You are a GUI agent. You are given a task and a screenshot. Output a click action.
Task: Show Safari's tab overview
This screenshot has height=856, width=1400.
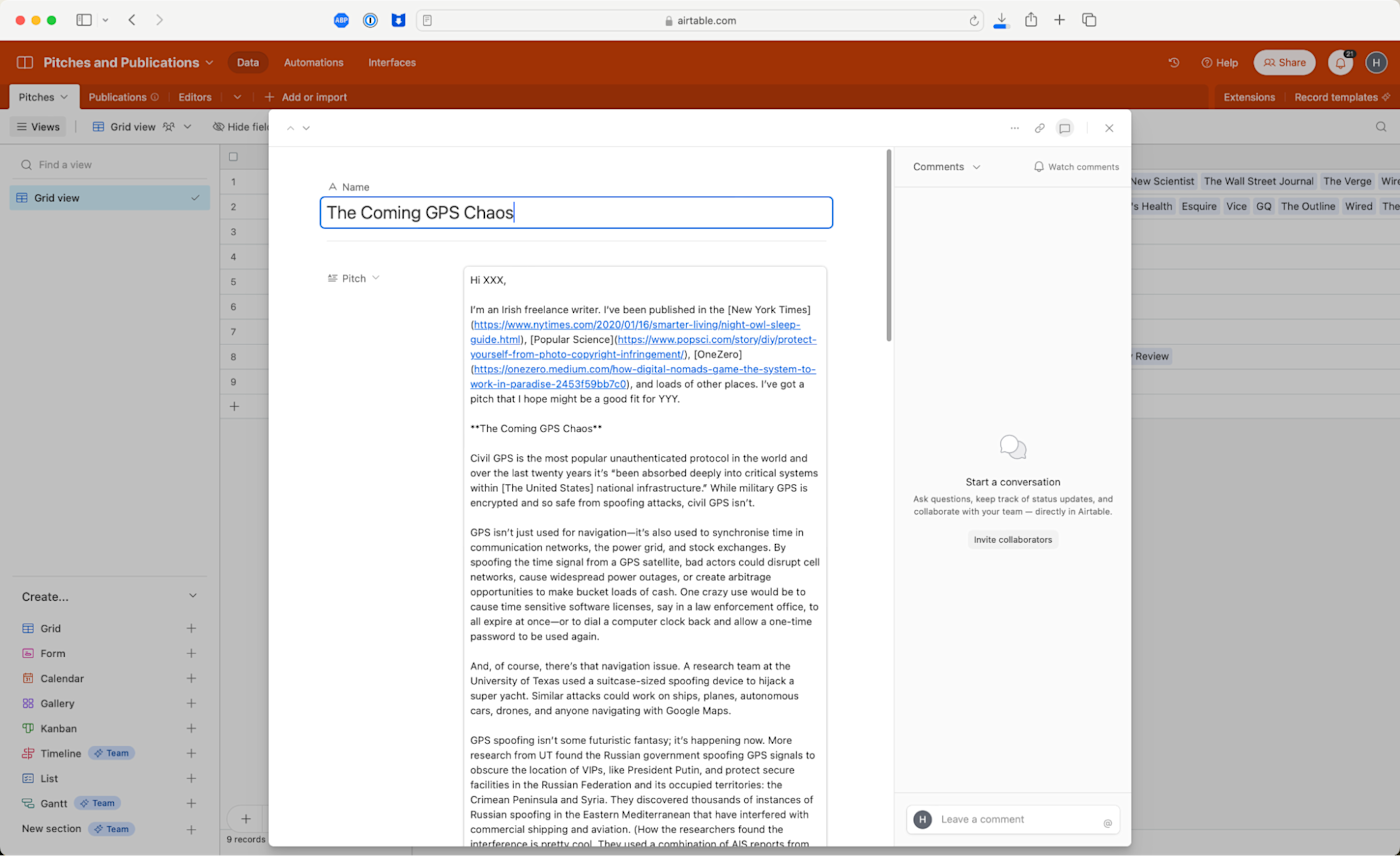point(1090,20)
